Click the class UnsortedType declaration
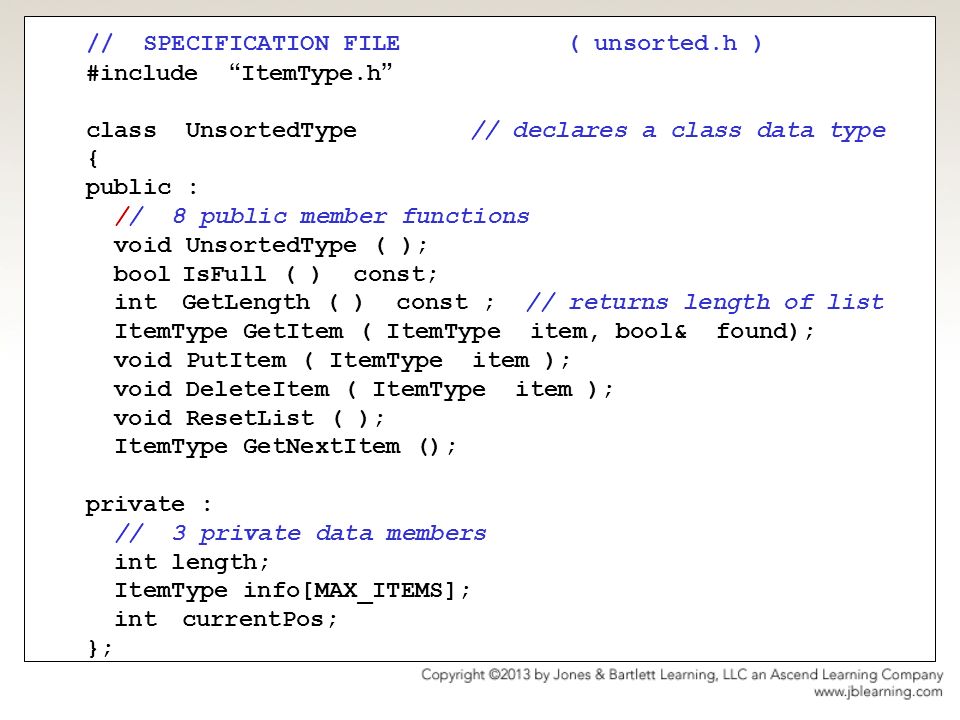Viewport: 960px width, 720px height. [x=222, y=130]
